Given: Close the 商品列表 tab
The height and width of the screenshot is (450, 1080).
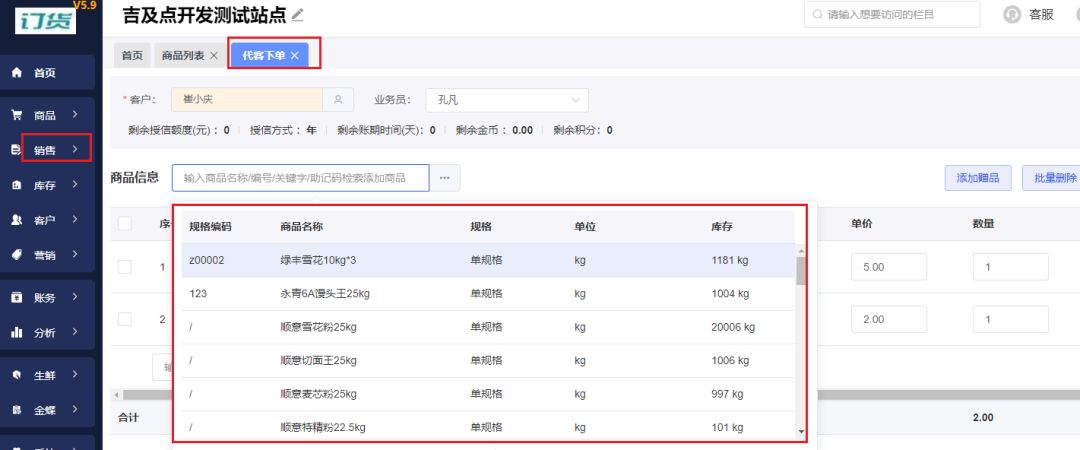Looking at the screenshot, I should pyautogui.click(x=214, y=56).
